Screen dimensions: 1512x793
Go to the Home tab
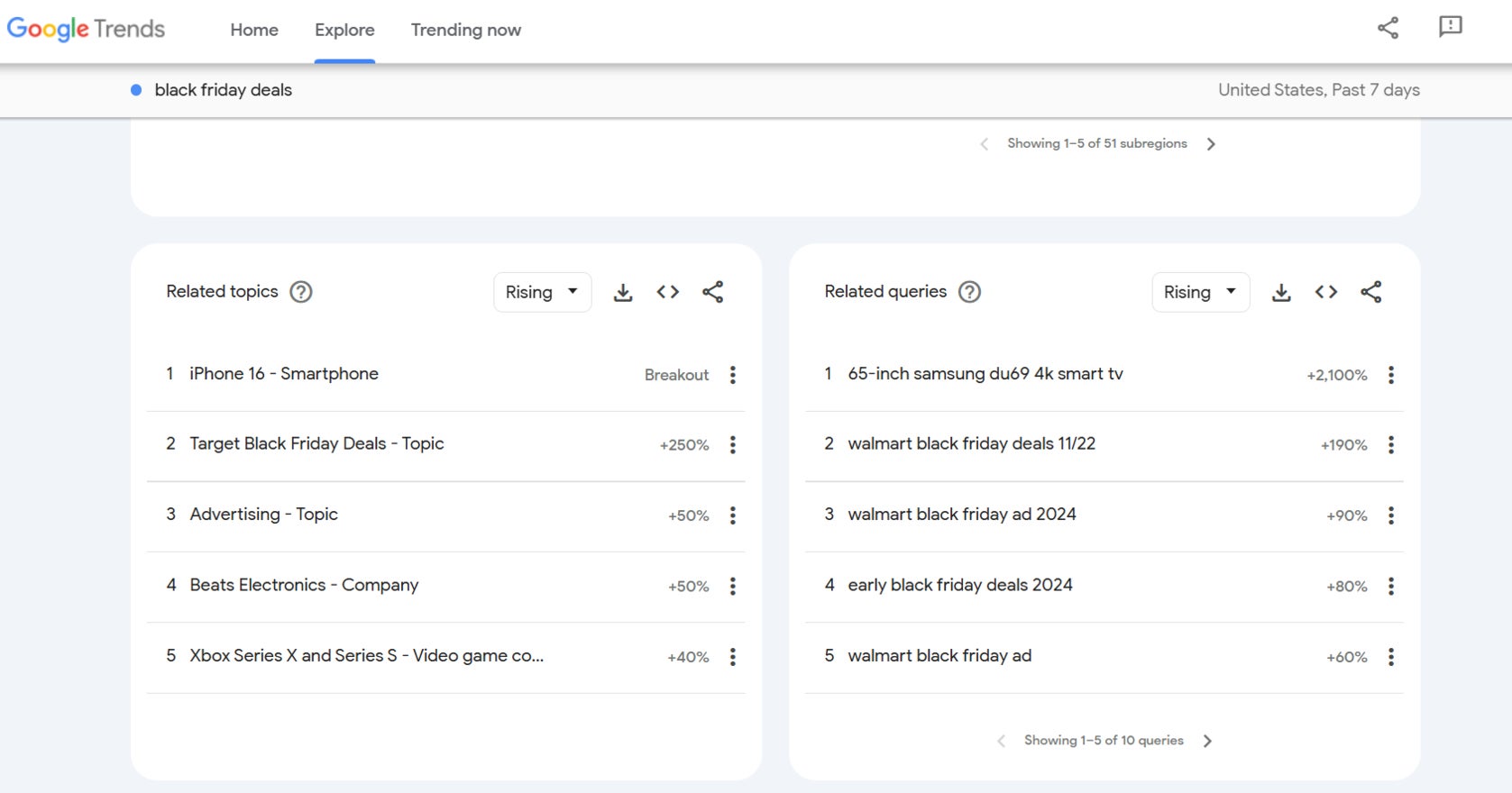(254, 30)
